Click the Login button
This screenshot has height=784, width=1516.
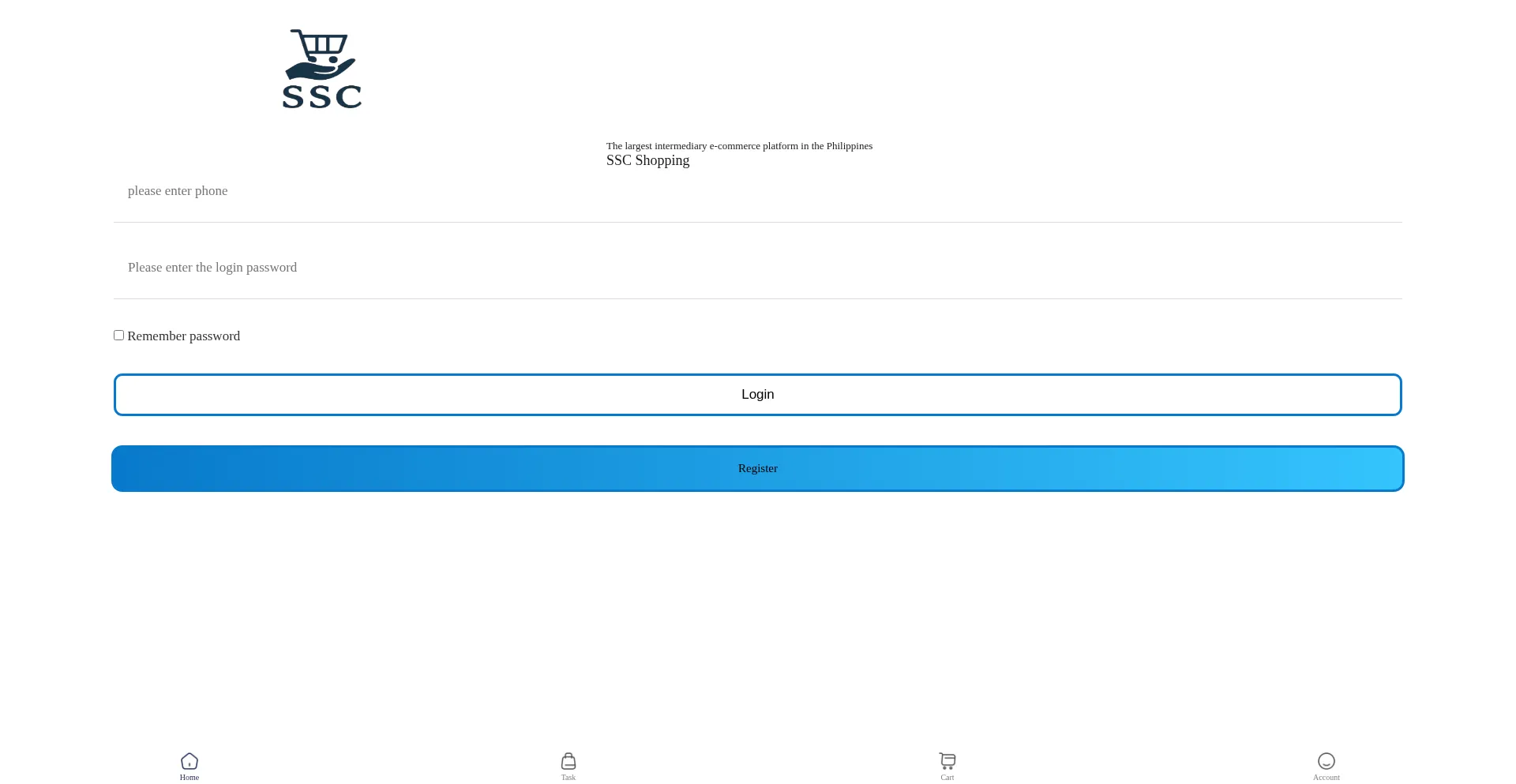pyautogui.click(x=758, y=395)
